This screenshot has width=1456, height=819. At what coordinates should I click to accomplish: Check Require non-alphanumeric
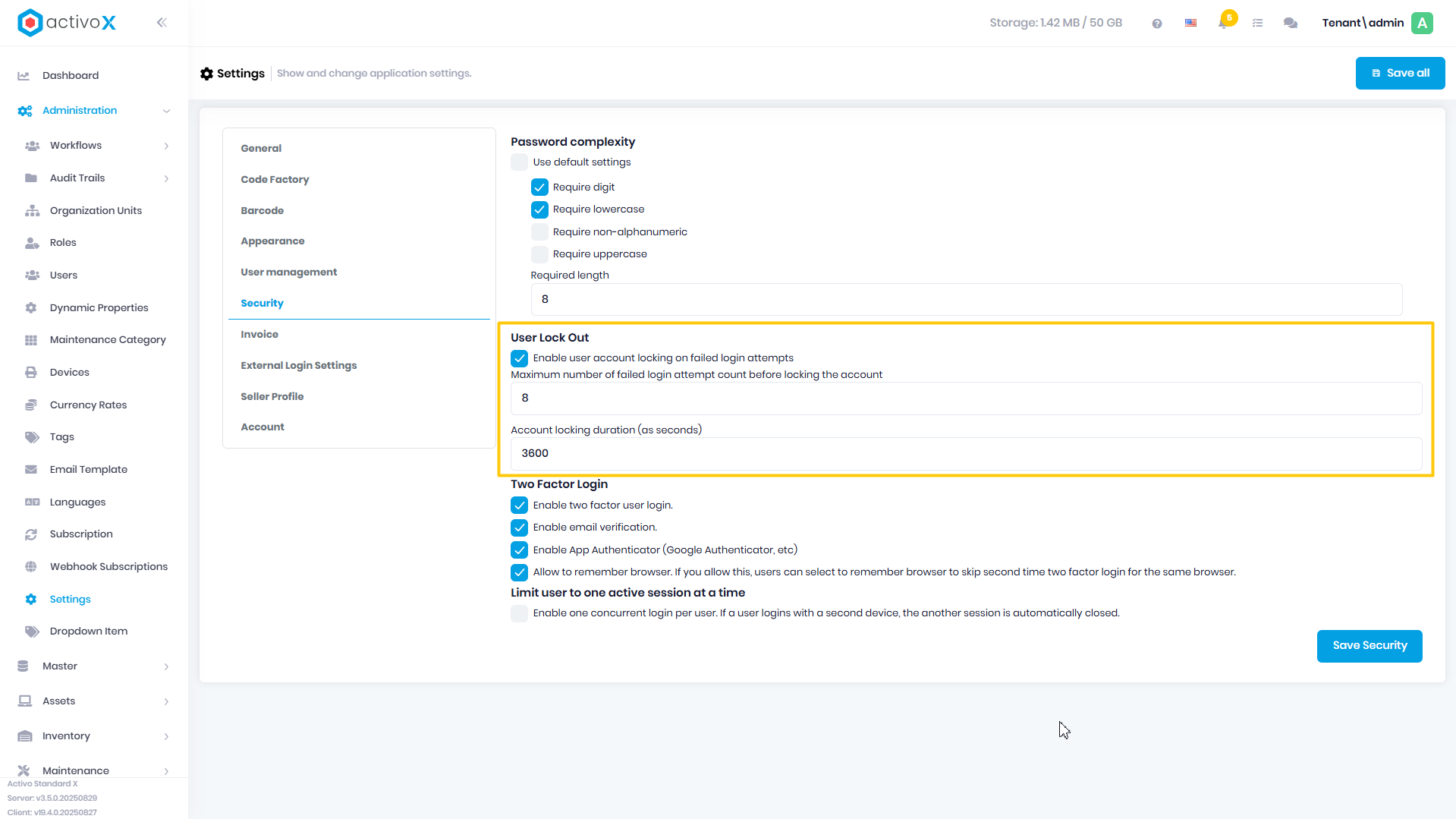539,232
